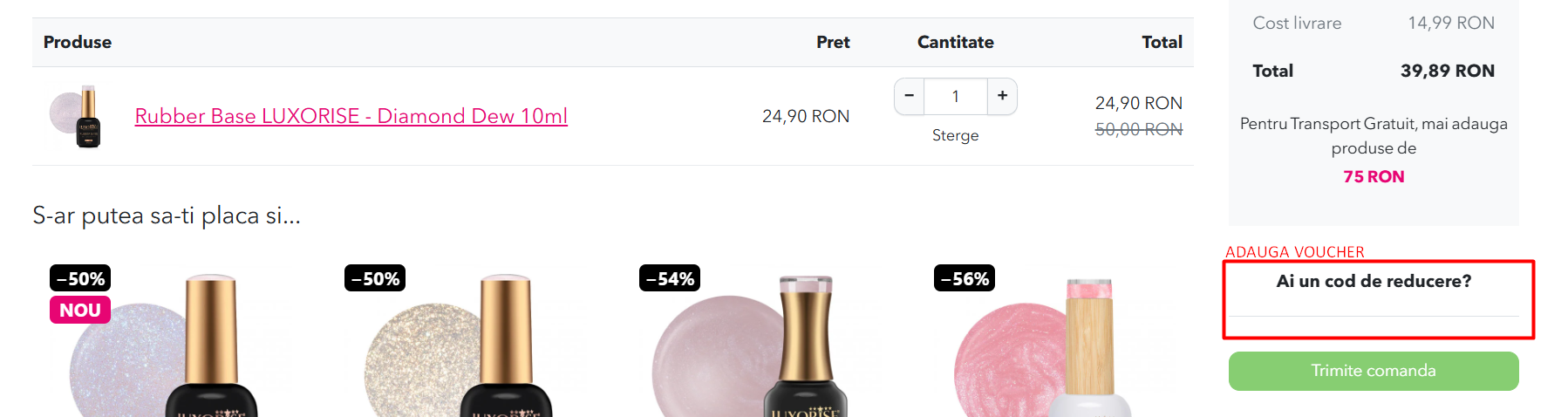This screenshot has height=417, width=1568.
Task: Remove the product via Sterge link
Action: tap(955, 135)
